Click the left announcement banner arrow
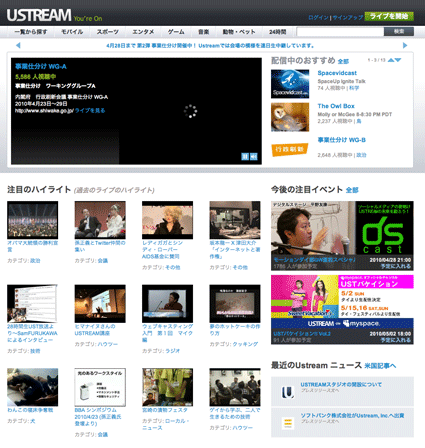The width and height of the screenshot is (425, 448). coord(18,45)
